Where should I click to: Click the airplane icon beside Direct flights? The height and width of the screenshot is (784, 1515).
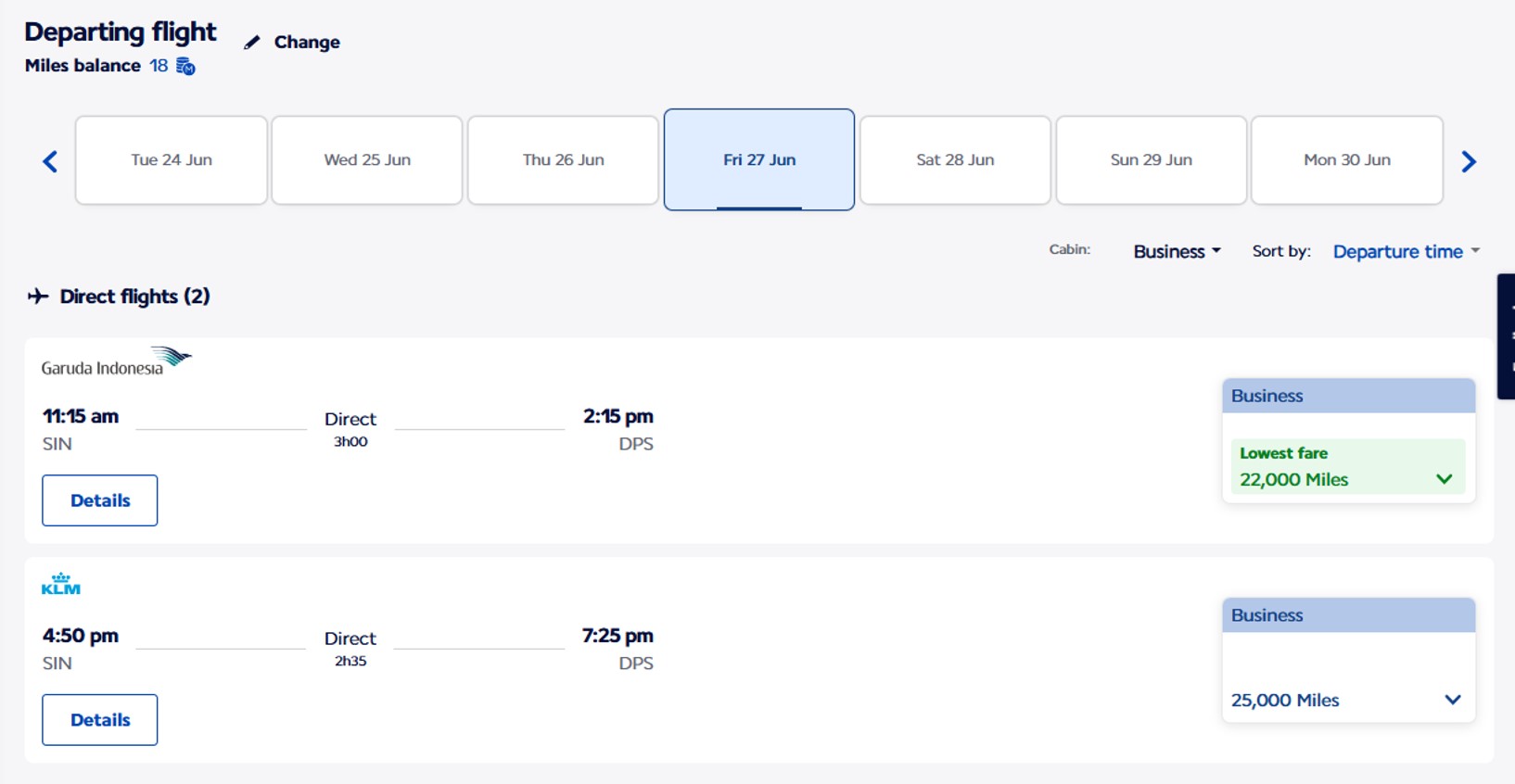click(38, 297)
